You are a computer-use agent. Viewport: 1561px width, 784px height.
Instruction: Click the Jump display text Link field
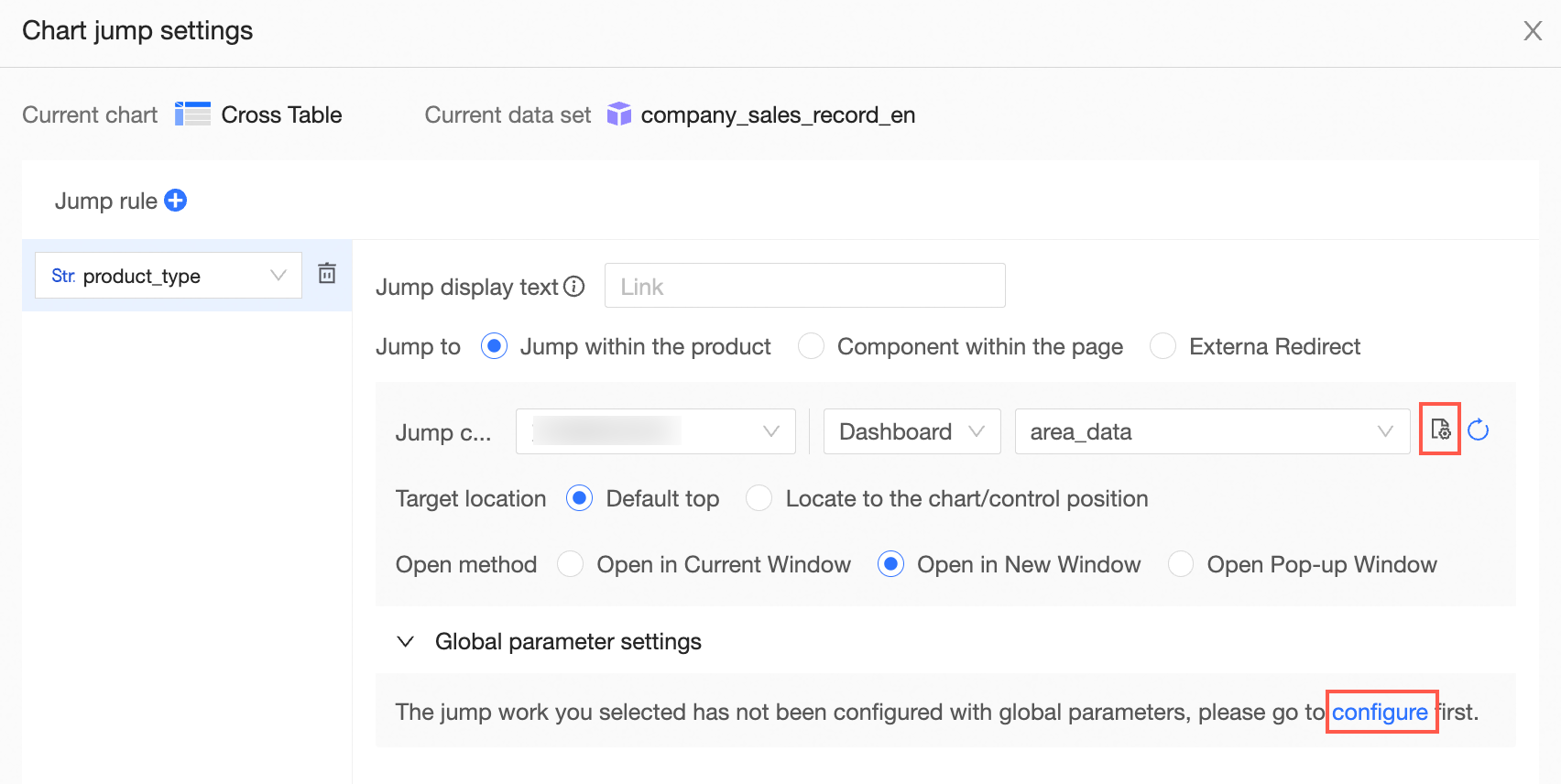coord(804,287)
